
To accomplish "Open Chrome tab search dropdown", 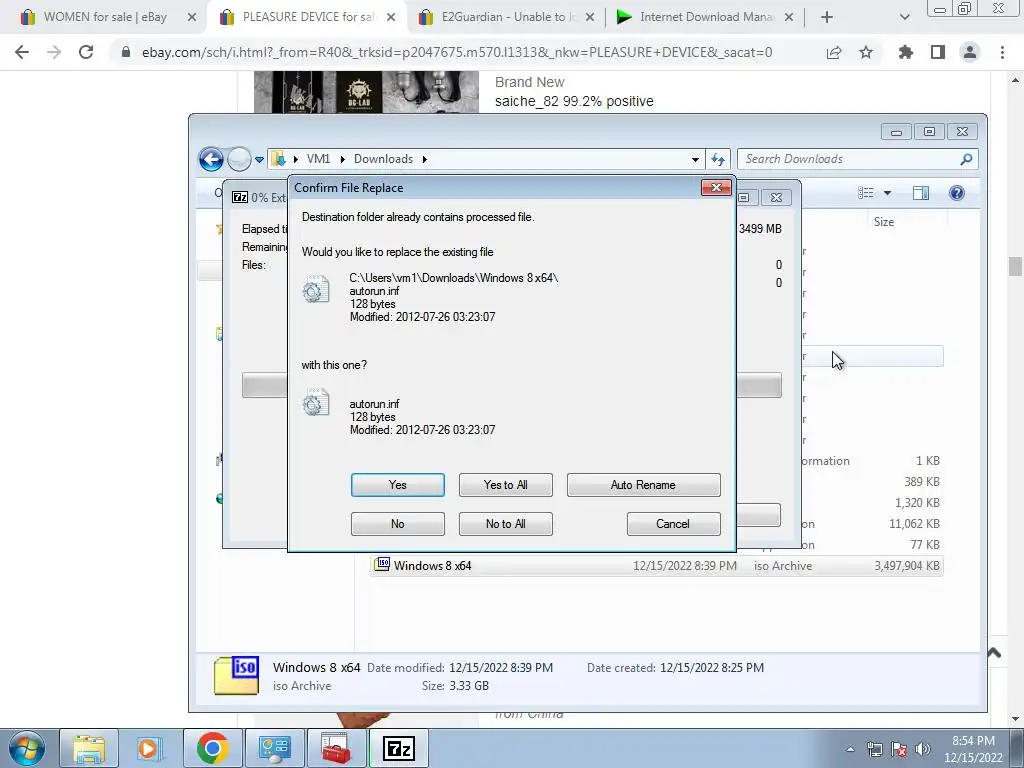I will tap(904, 17).
